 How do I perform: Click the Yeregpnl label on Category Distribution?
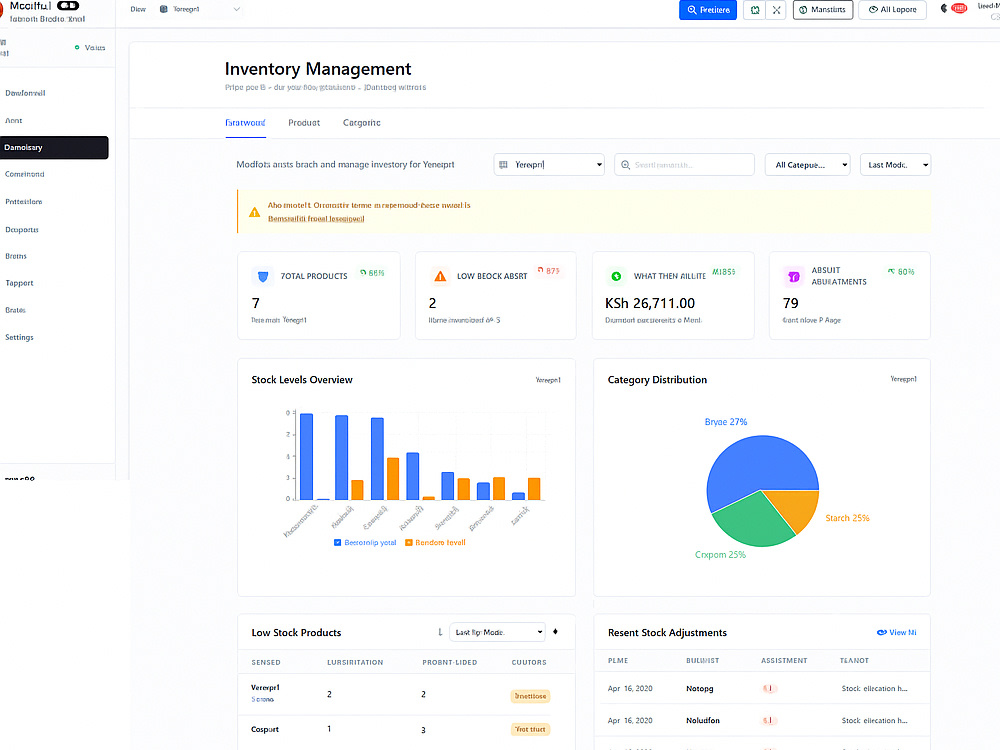(x=903, y=379)
